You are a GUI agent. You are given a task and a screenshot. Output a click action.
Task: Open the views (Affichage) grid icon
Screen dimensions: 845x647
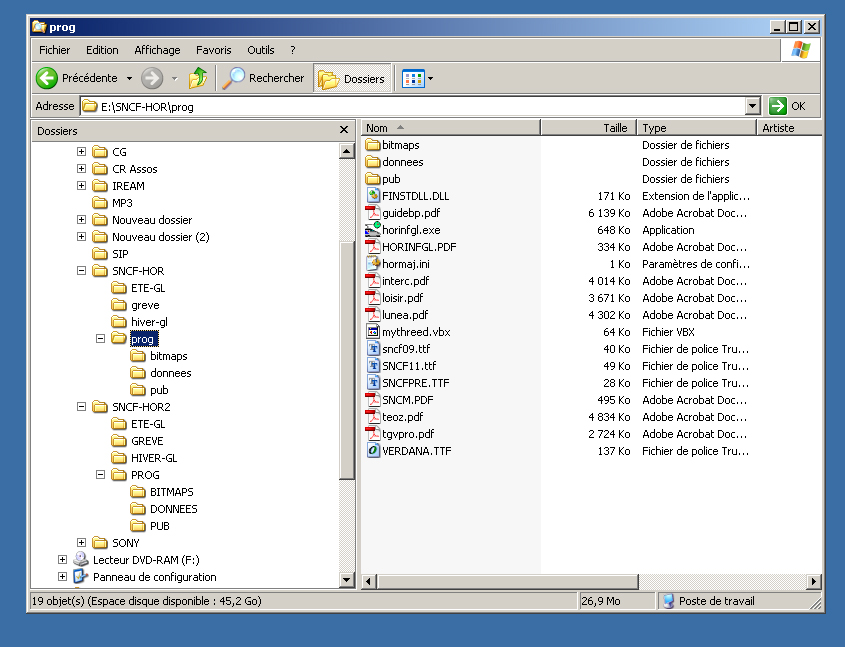[x=413, y=79]
